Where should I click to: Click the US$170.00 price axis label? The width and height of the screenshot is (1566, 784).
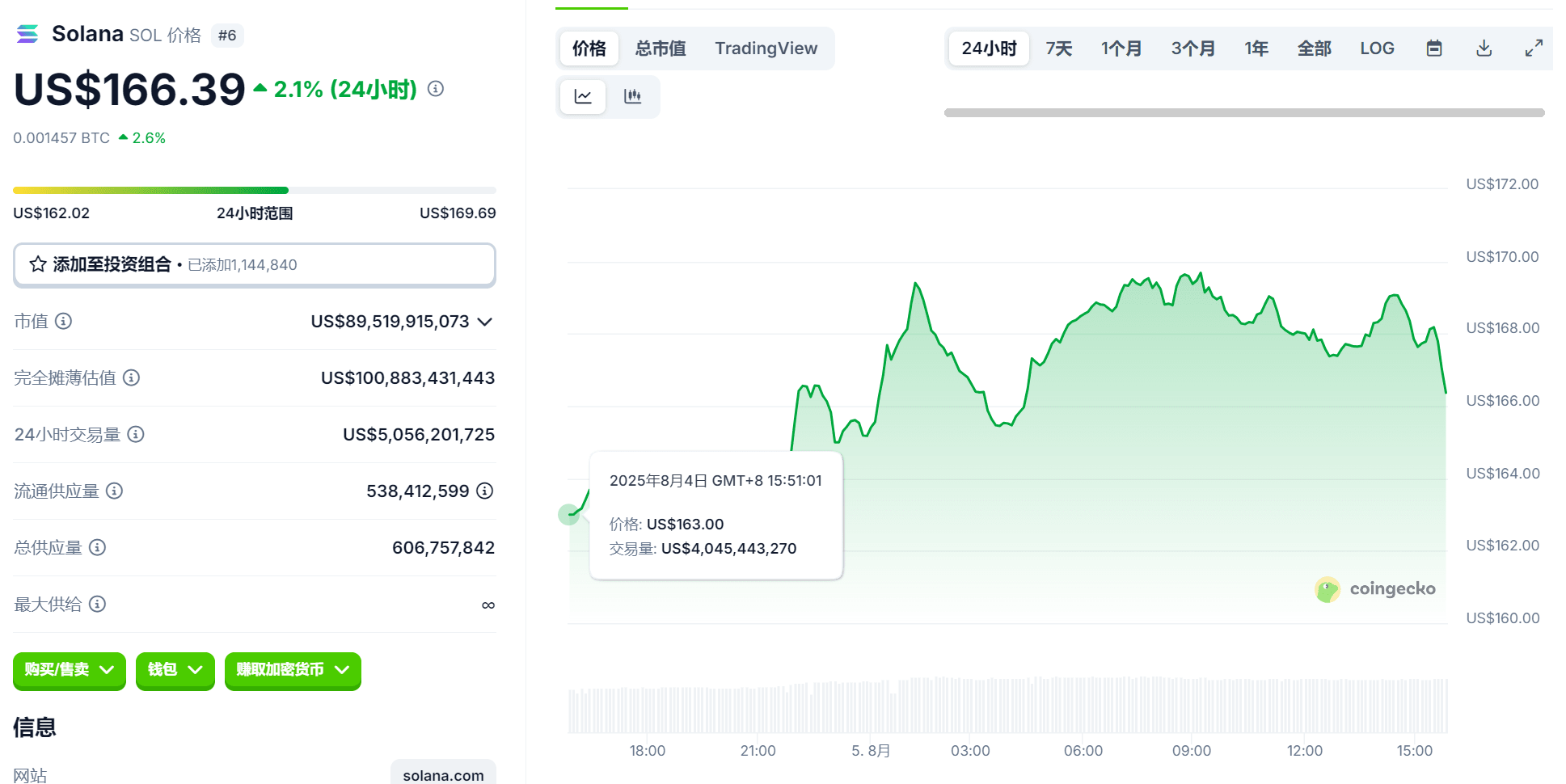coord(1502,257)
